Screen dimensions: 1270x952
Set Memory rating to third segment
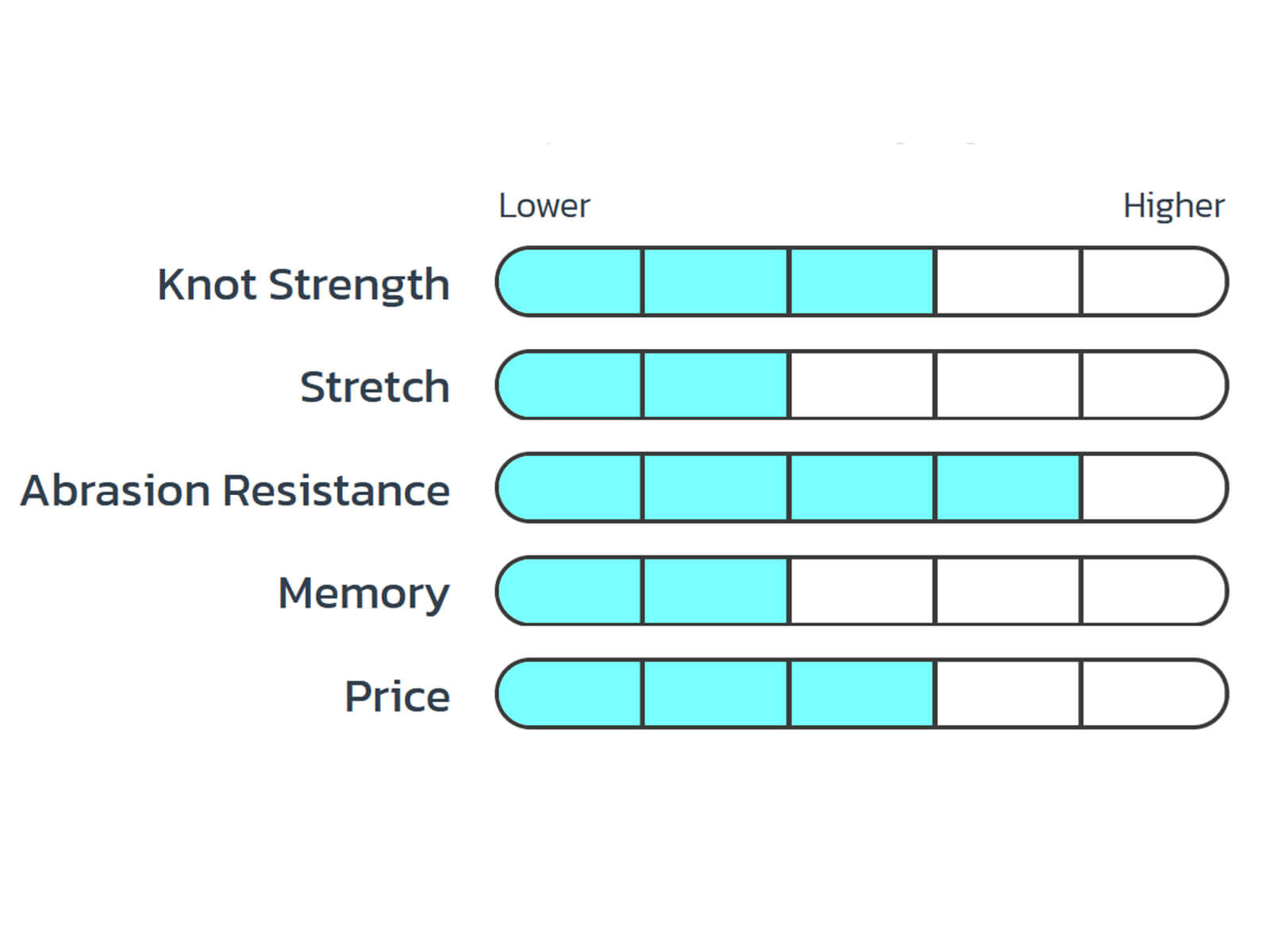click(x=862, y=591)
